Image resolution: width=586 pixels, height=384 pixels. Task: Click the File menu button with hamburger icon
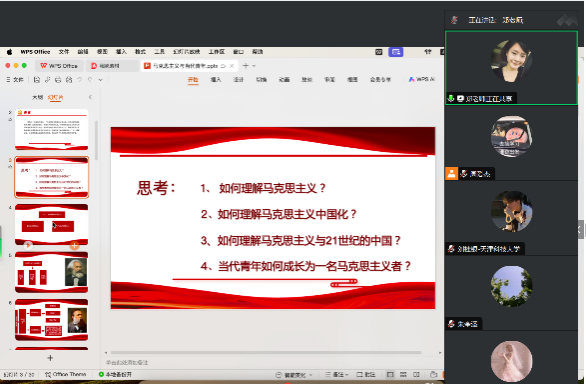tap(15, 80)
